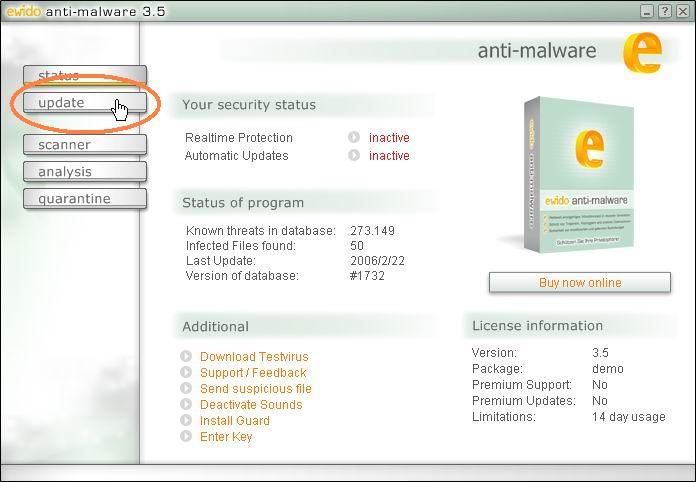Viewport: 696px width, 482px height.
Task: Click the Premium Support value No
Action: click(x=600, y=385)
